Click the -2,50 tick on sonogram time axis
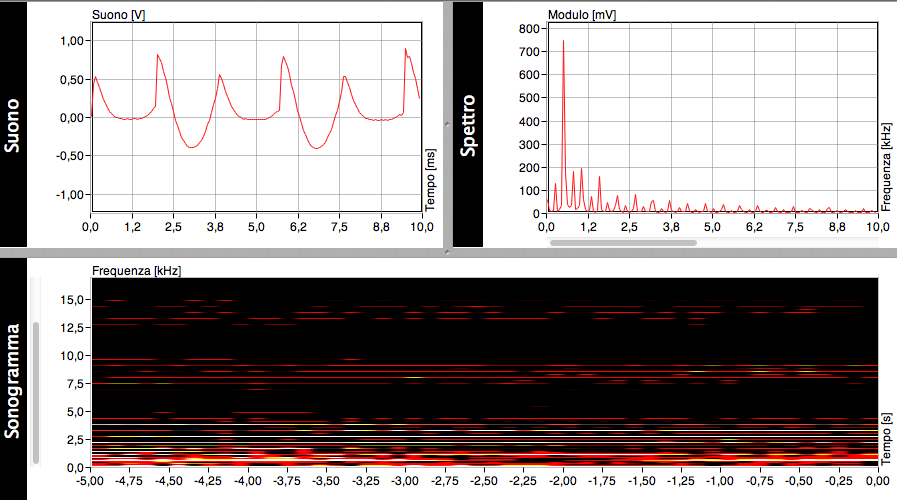Screen dimensions: 897x500 [483, 481]
